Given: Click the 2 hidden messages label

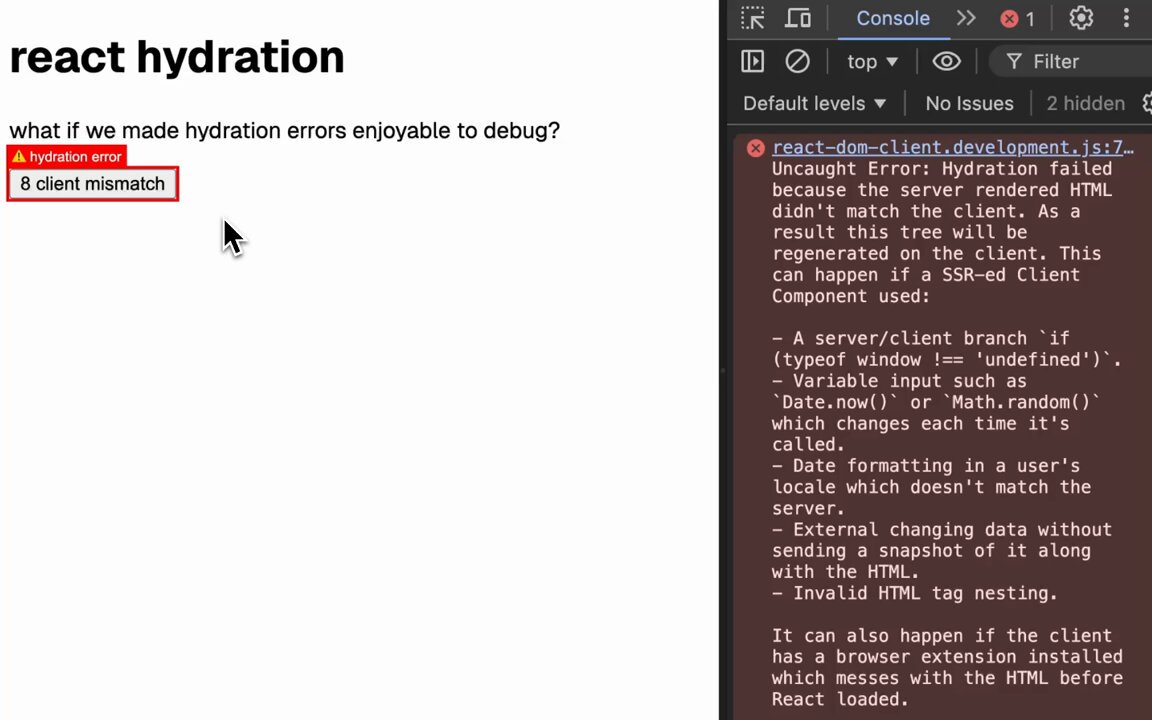Looking at the screenshot, I should pyautogui.click(x=1085, y=104).
